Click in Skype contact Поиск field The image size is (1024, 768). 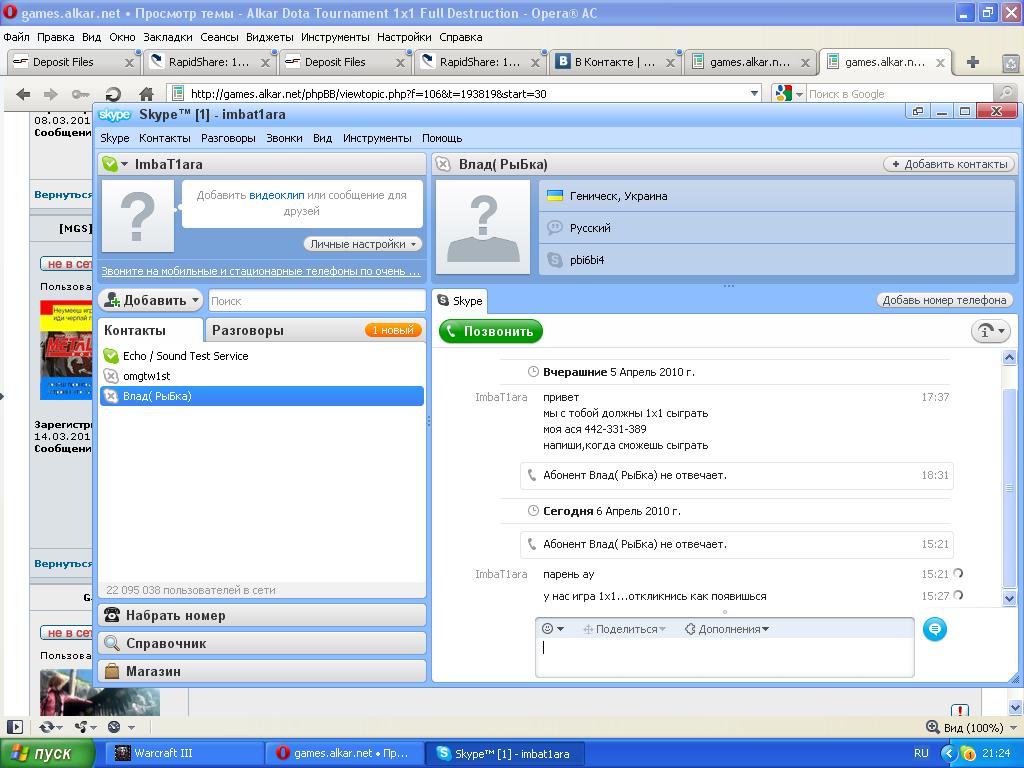pyautogui.click(x=317, y=301)
